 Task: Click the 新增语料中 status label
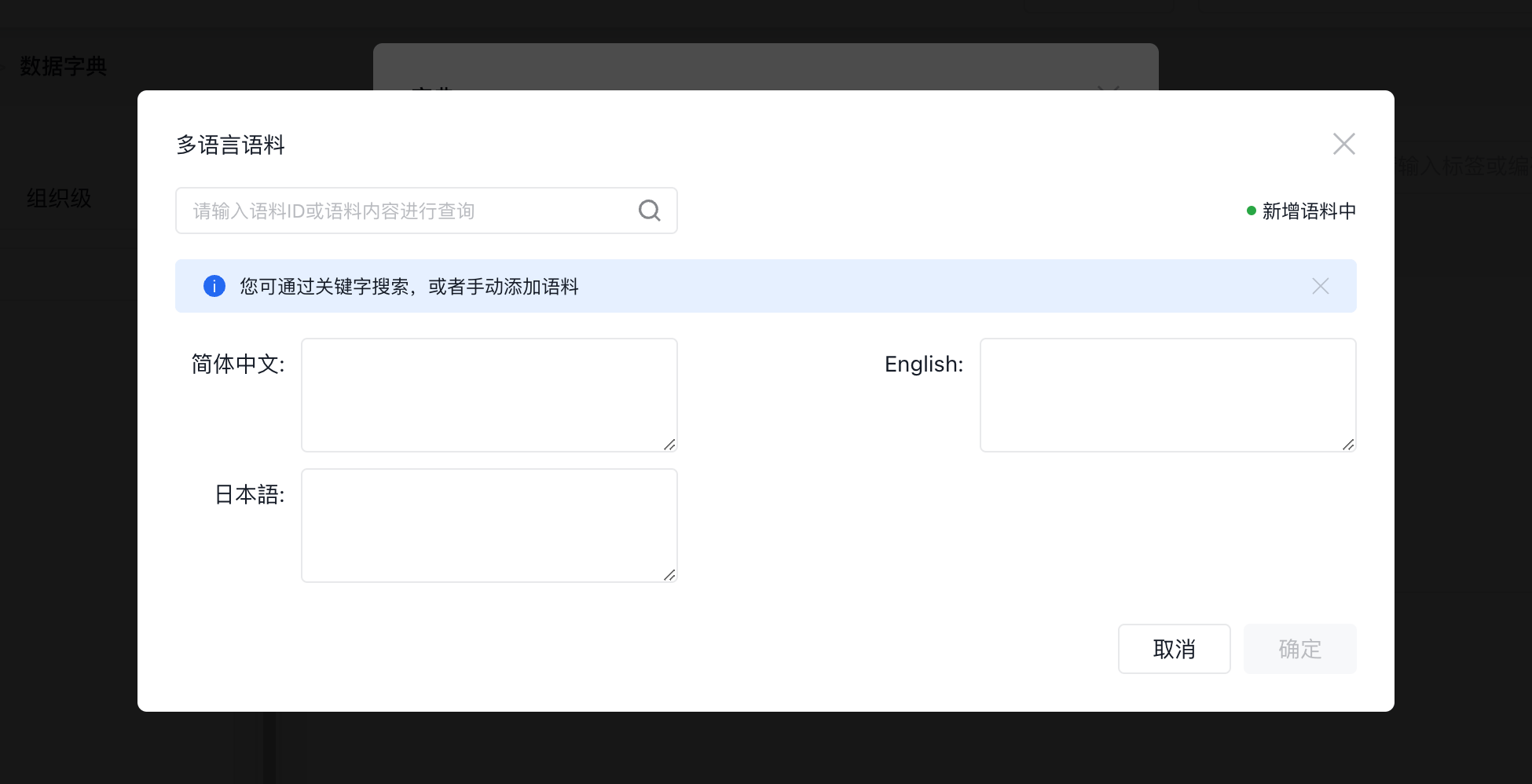(1309, 211)
